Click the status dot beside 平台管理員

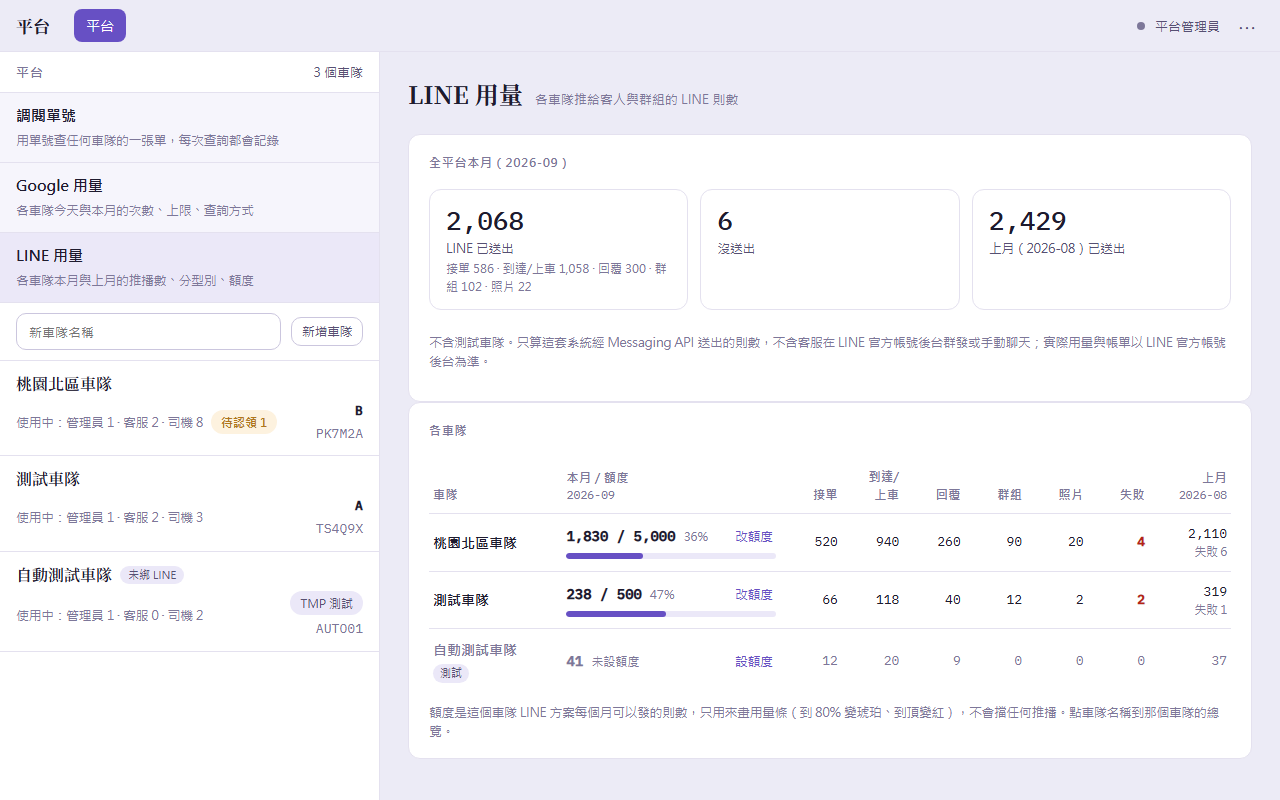(1141, 27)
